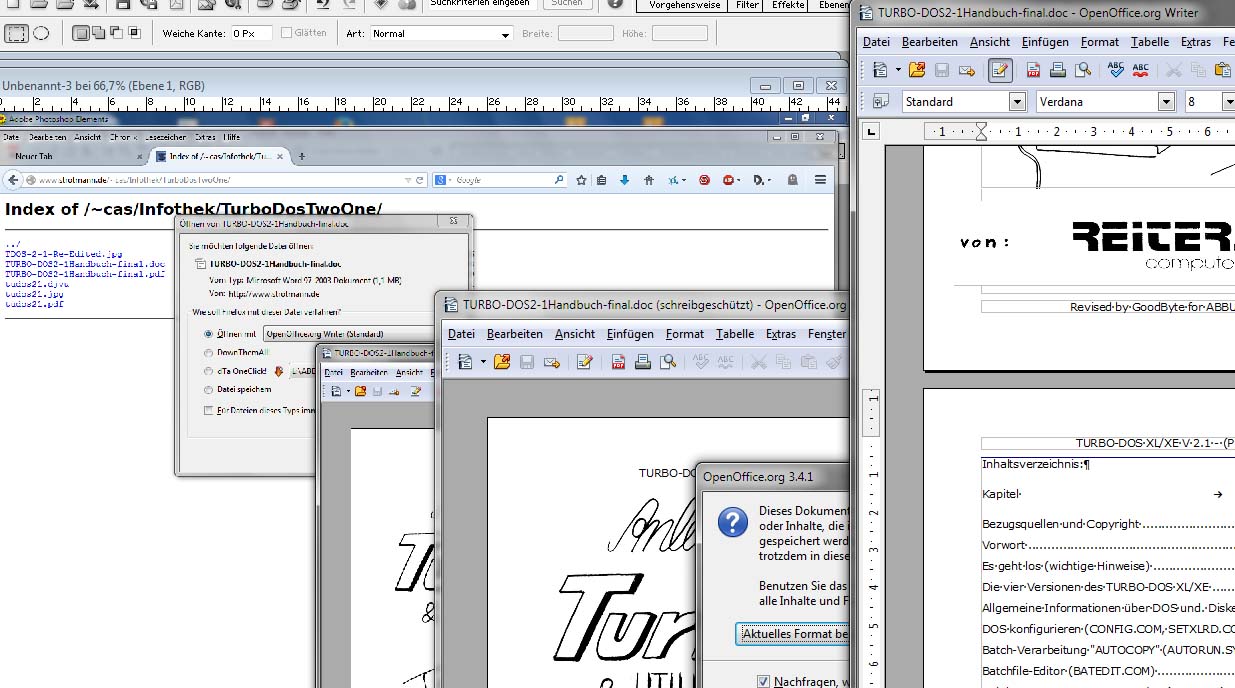Click Export as PDF icon in read-only Writer window
Image resolution: width=1235 pixels, height=688 pixels.
coord(618,362)
